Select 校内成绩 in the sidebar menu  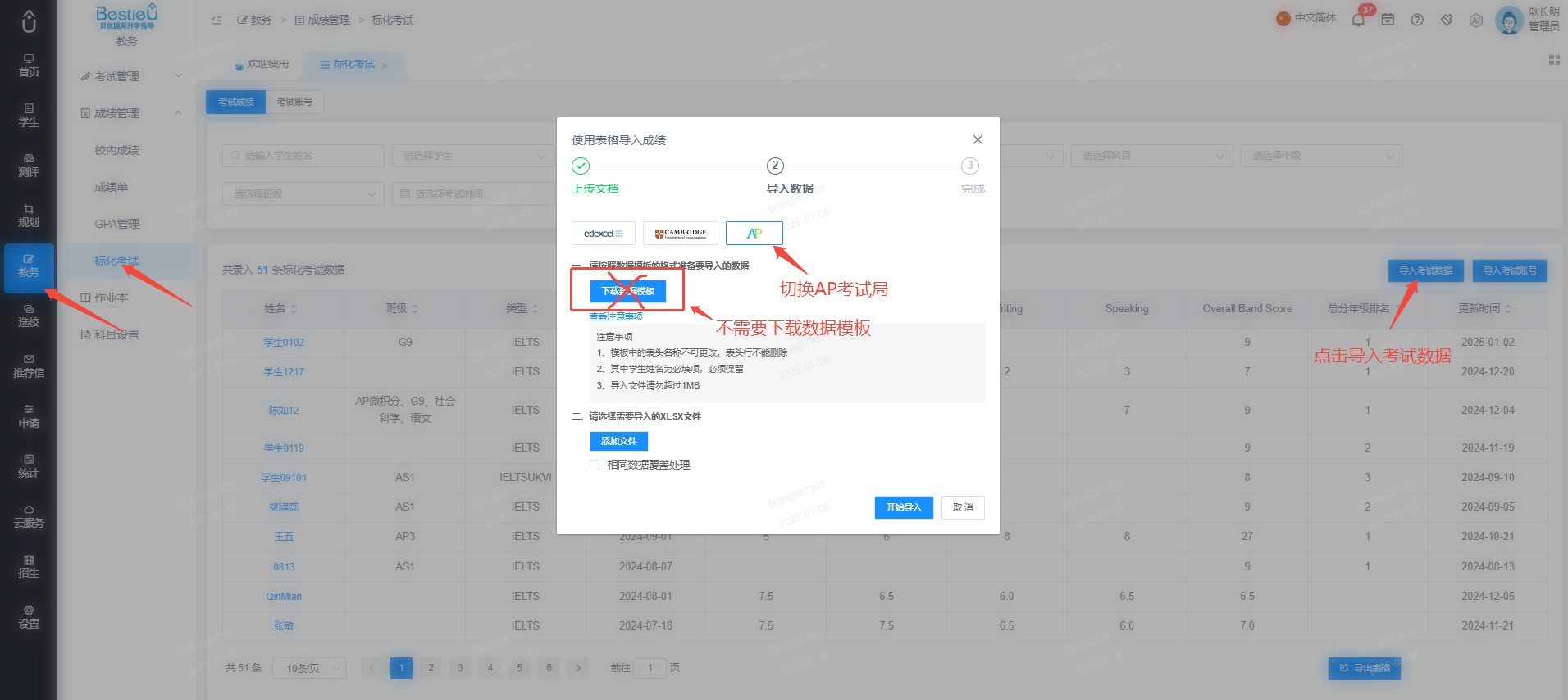(116, 150)
